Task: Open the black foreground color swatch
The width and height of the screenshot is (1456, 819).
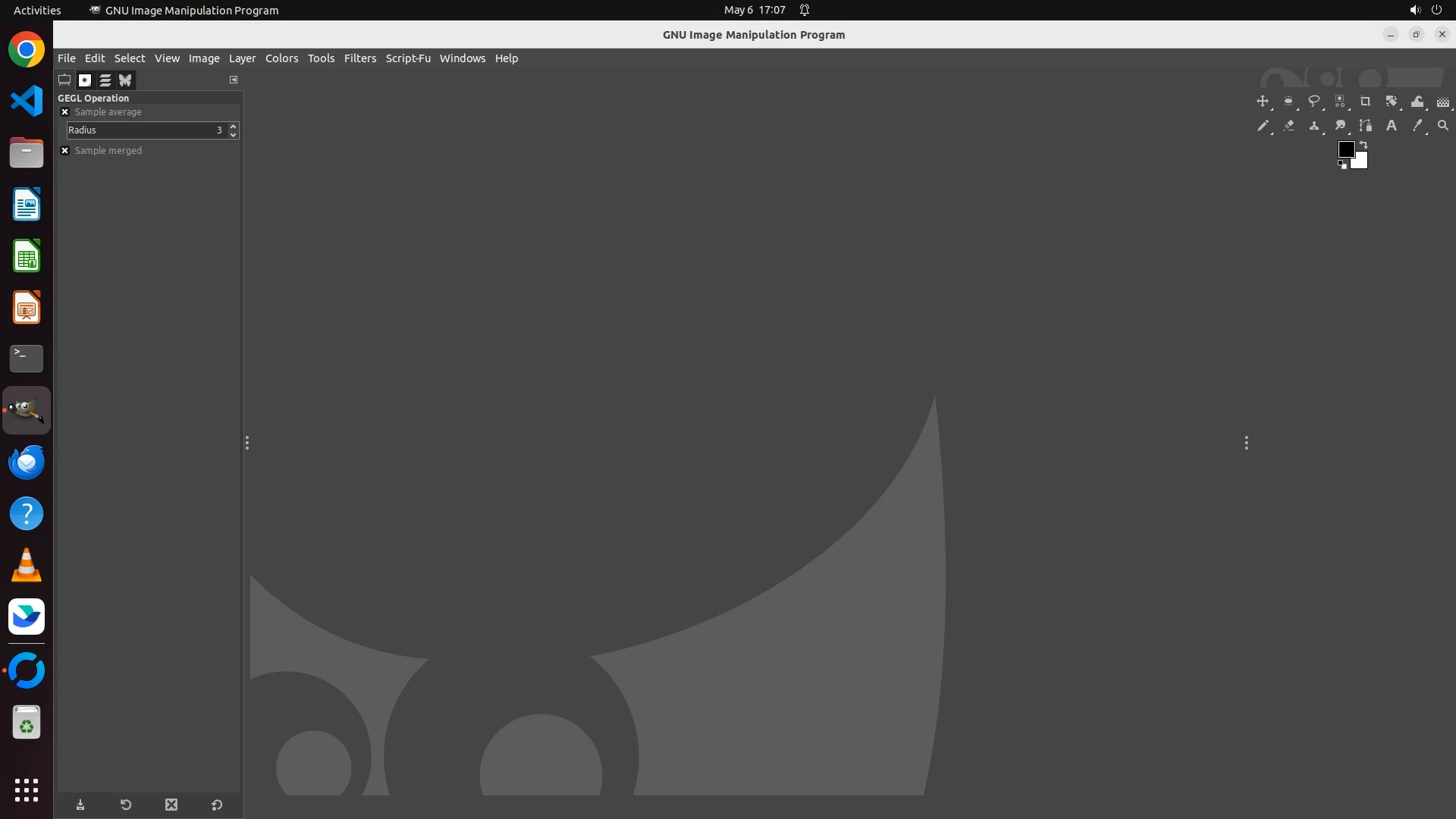Action: pos(1345,149)
